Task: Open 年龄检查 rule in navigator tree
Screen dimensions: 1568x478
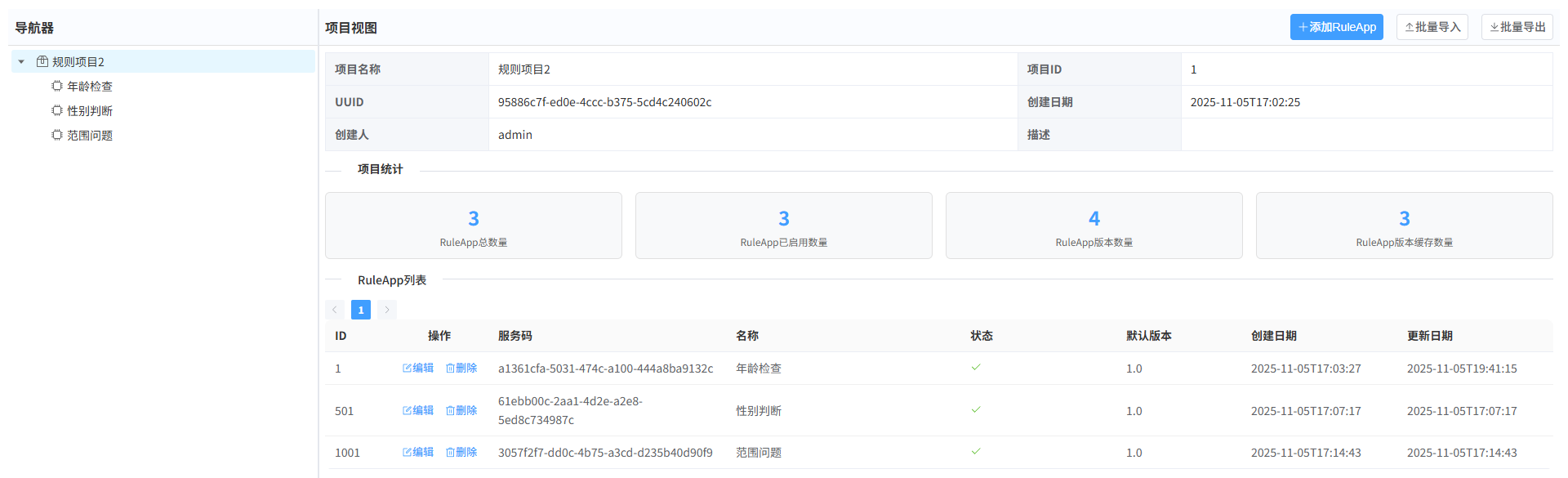Action: coord(89,87)
